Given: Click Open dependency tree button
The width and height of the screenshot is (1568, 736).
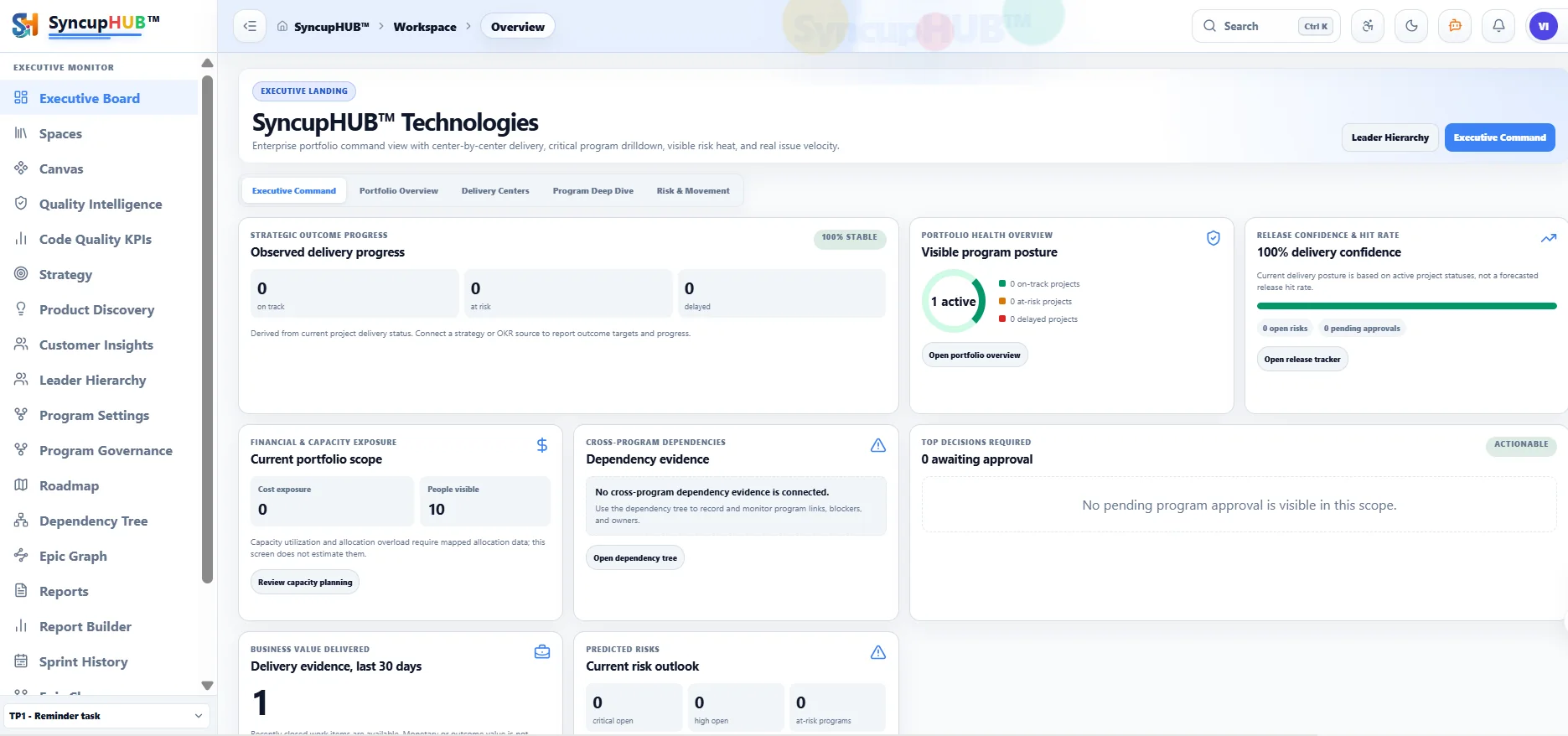Looking at the screenshot, I should [x=635, y=558].
